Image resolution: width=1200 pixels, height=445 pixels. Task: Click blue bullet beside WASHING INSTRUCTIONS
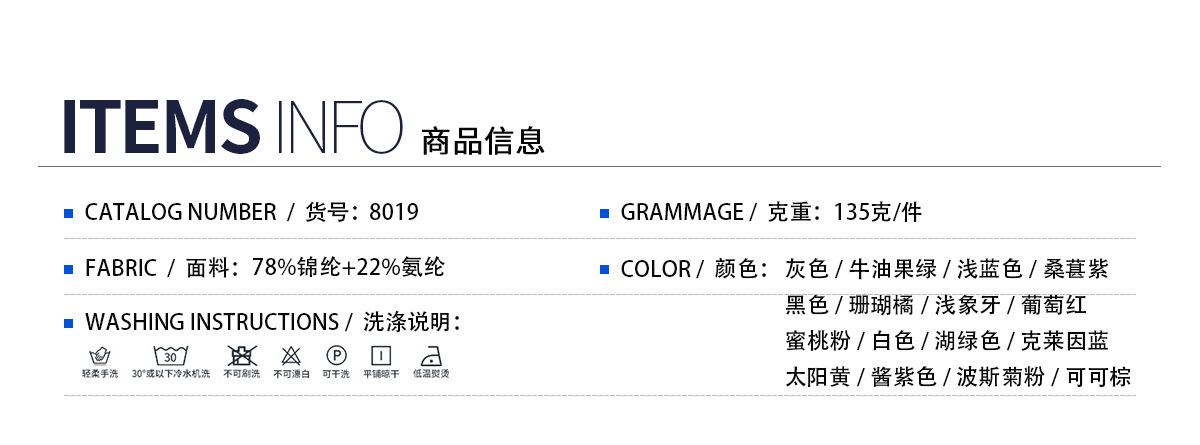click(69, 323)
